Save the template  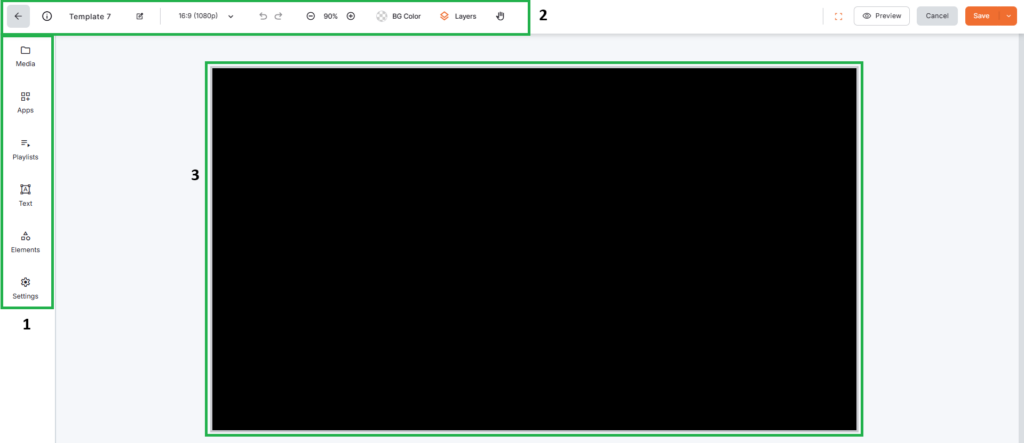pos(981,16)
